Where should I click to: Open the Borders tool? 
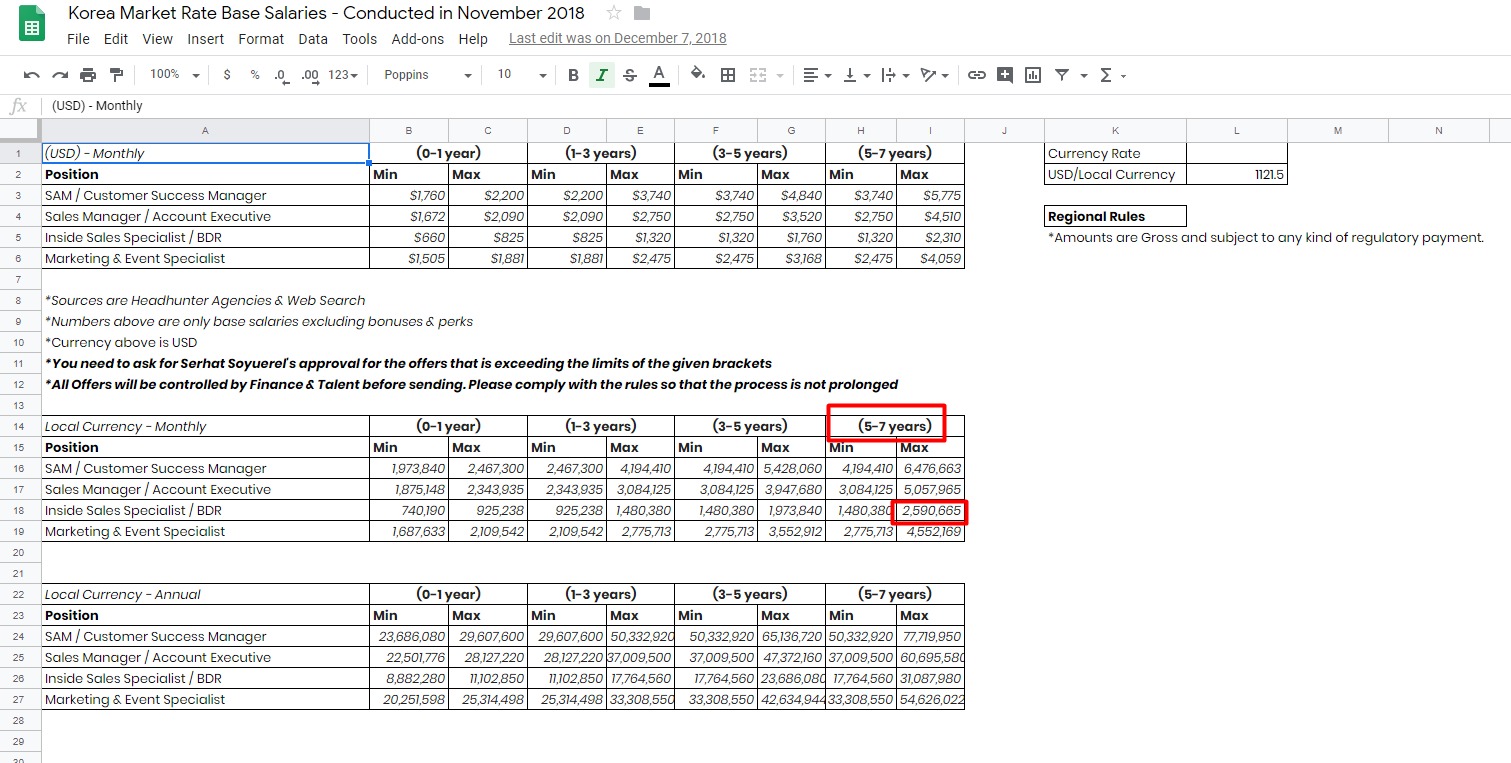point(728,75)
